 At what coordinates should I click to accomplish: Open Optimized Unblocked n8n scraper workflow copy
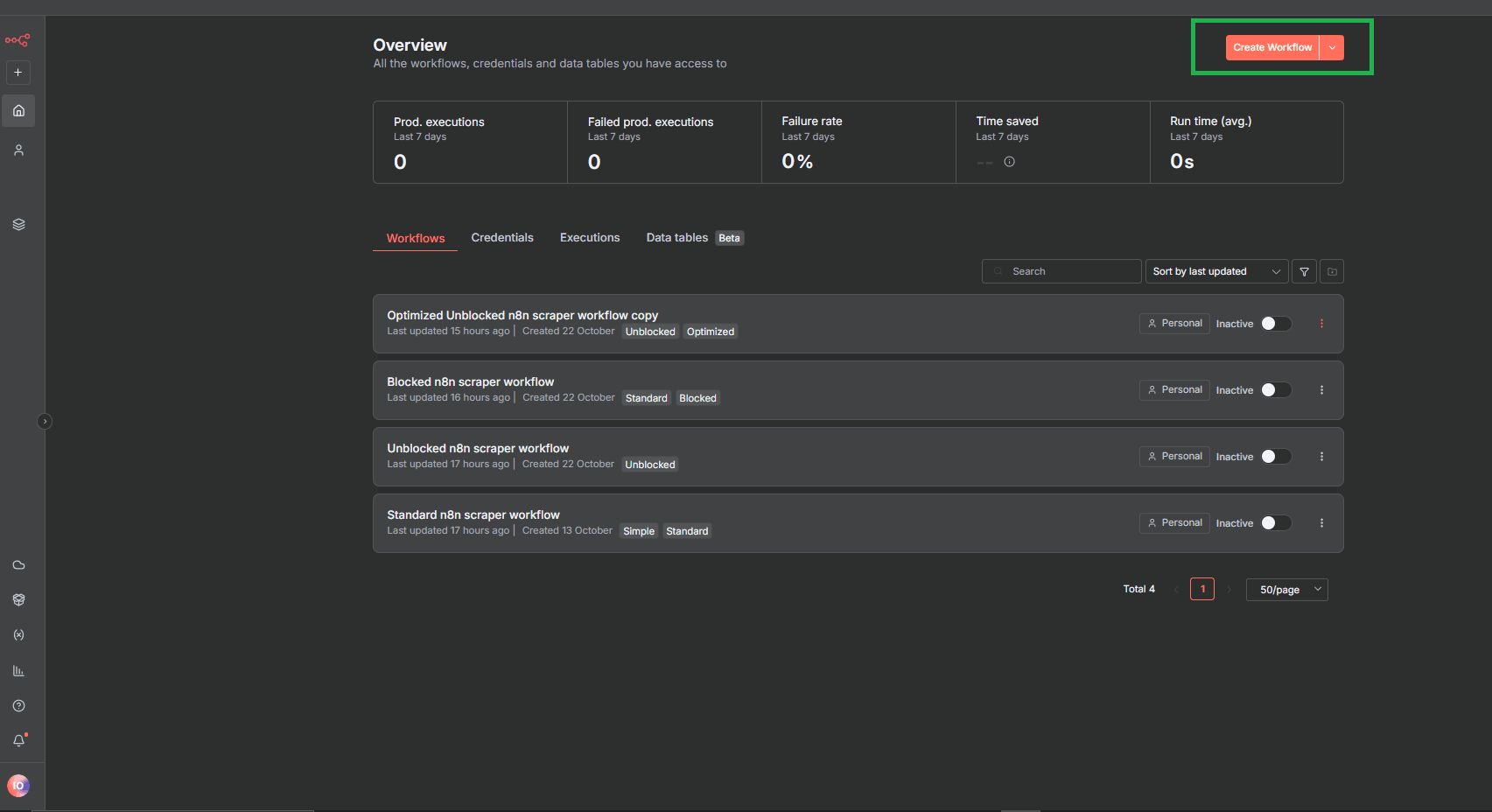(x=522, y=315)
